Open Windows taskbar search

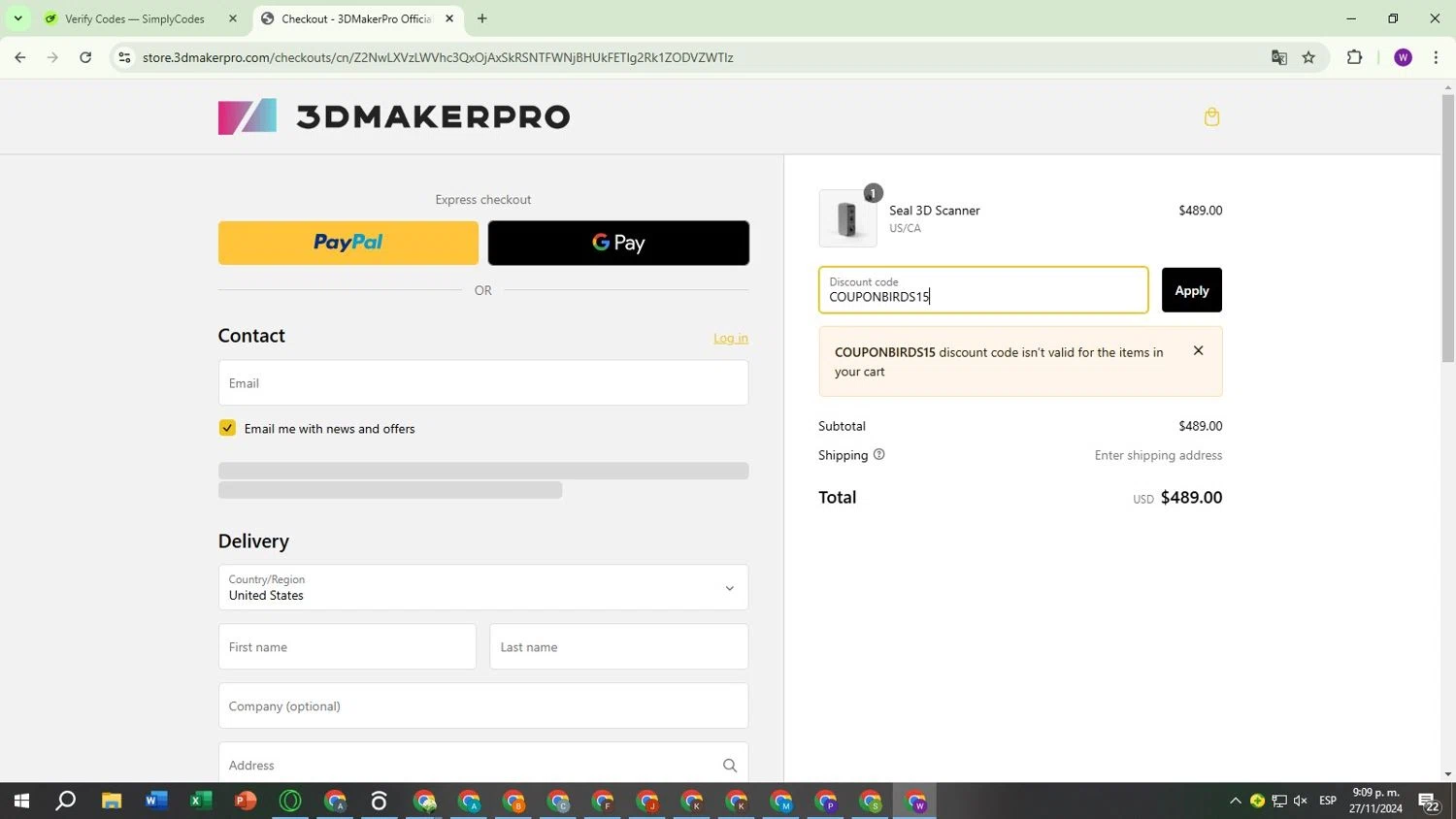pyautogui.click(x=66, y=801)
